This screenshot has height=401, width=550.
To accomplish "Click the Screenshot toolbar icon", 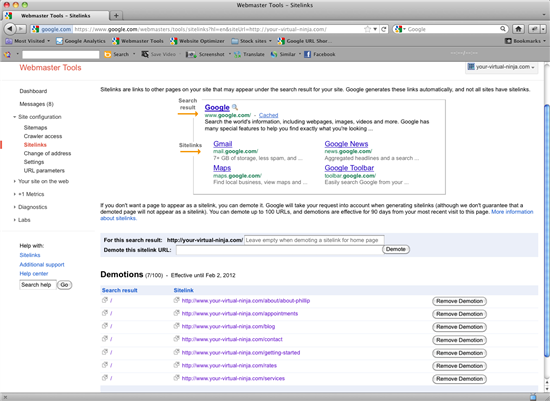I will (191, 54).
